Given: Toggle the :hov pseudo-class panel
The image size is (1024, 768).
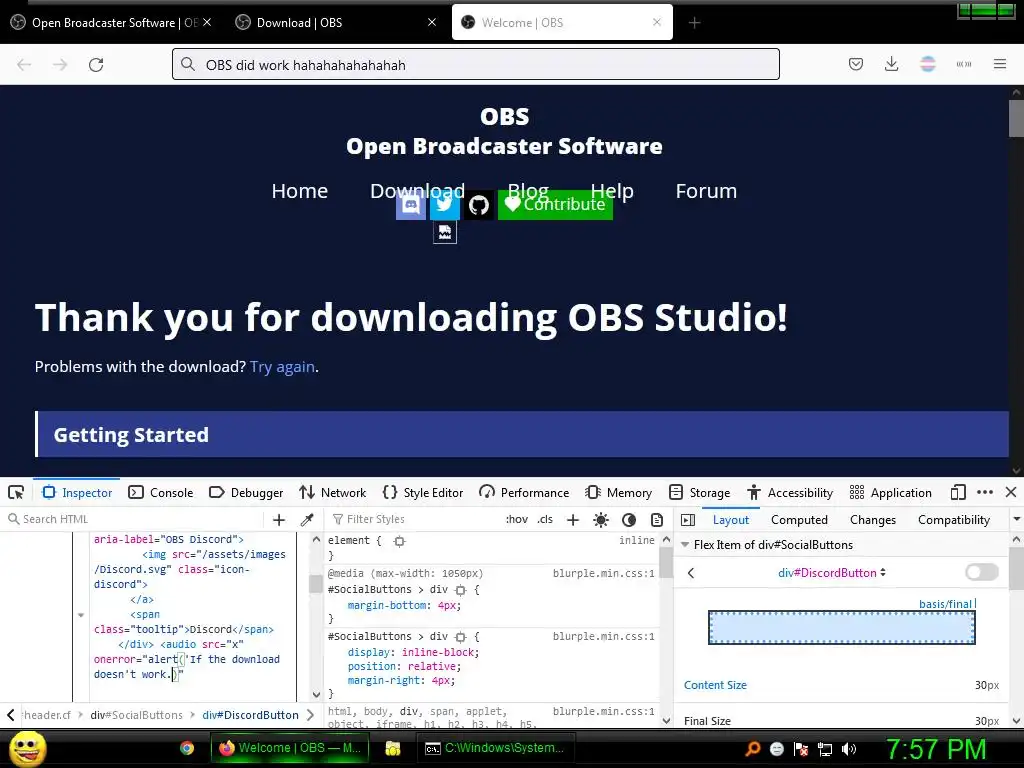Looking at the screenshot, I should coord(517,519).
